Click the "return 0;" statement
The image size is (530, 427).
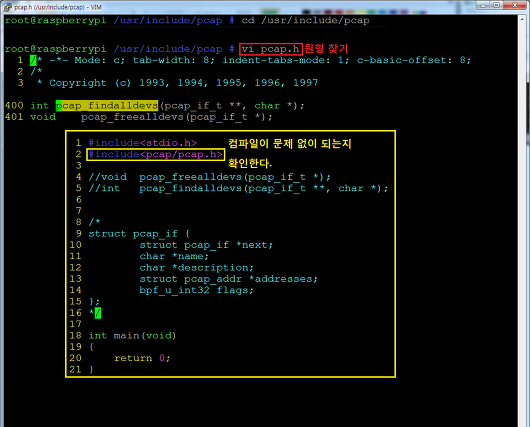pos(142,358)
